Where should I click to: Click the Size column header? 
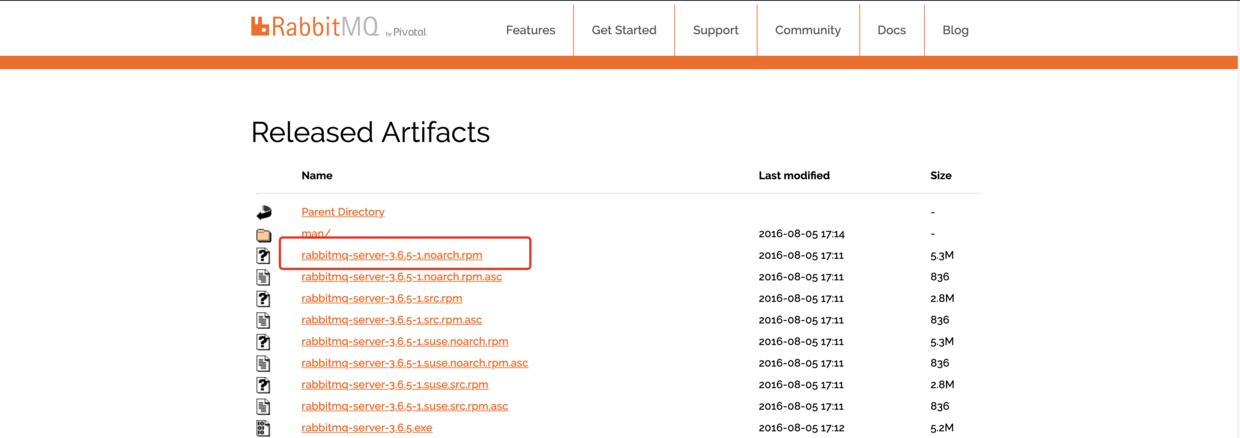click(941, 175)
